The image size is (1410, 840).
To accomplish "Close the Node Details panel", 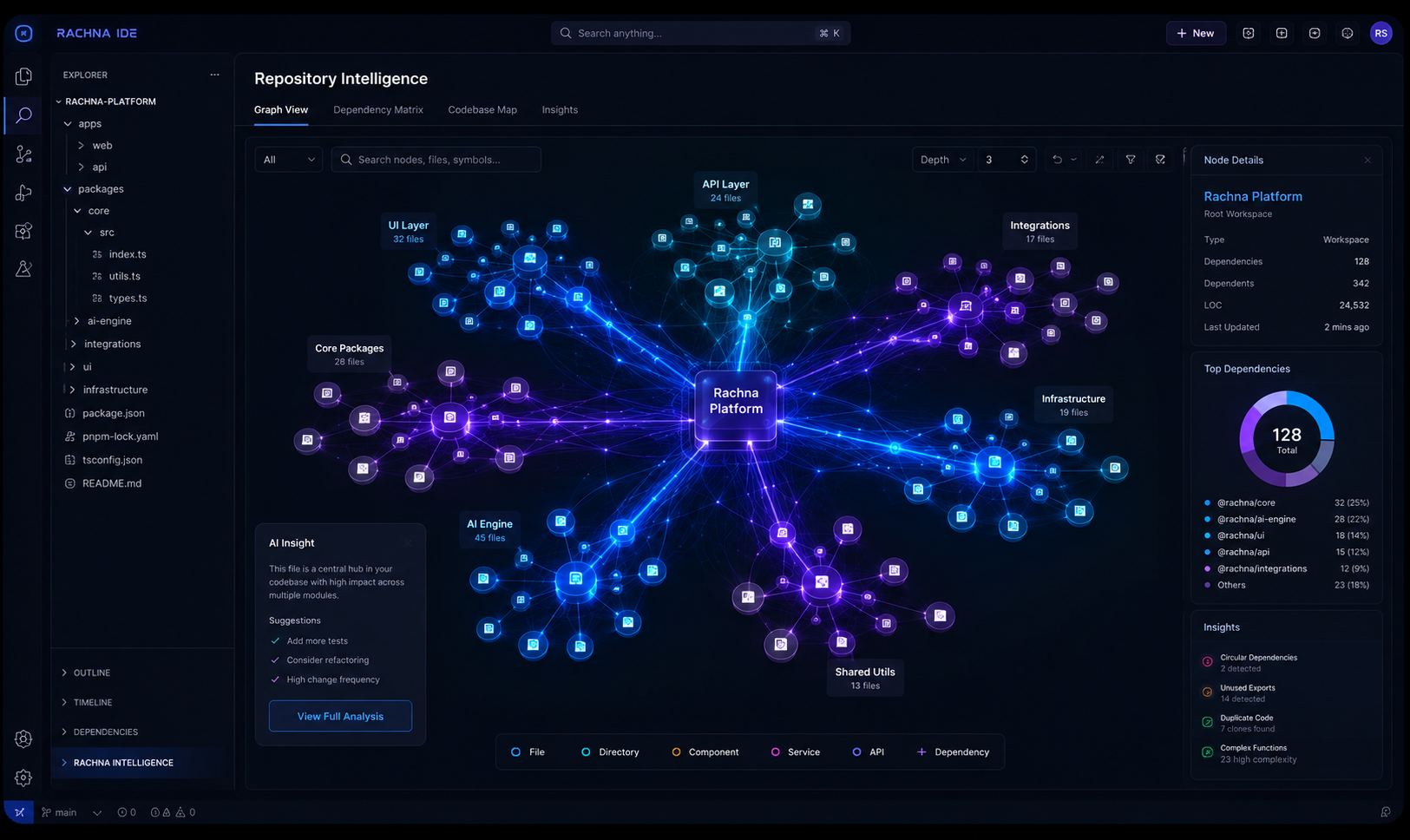I will pos(1367,161).
